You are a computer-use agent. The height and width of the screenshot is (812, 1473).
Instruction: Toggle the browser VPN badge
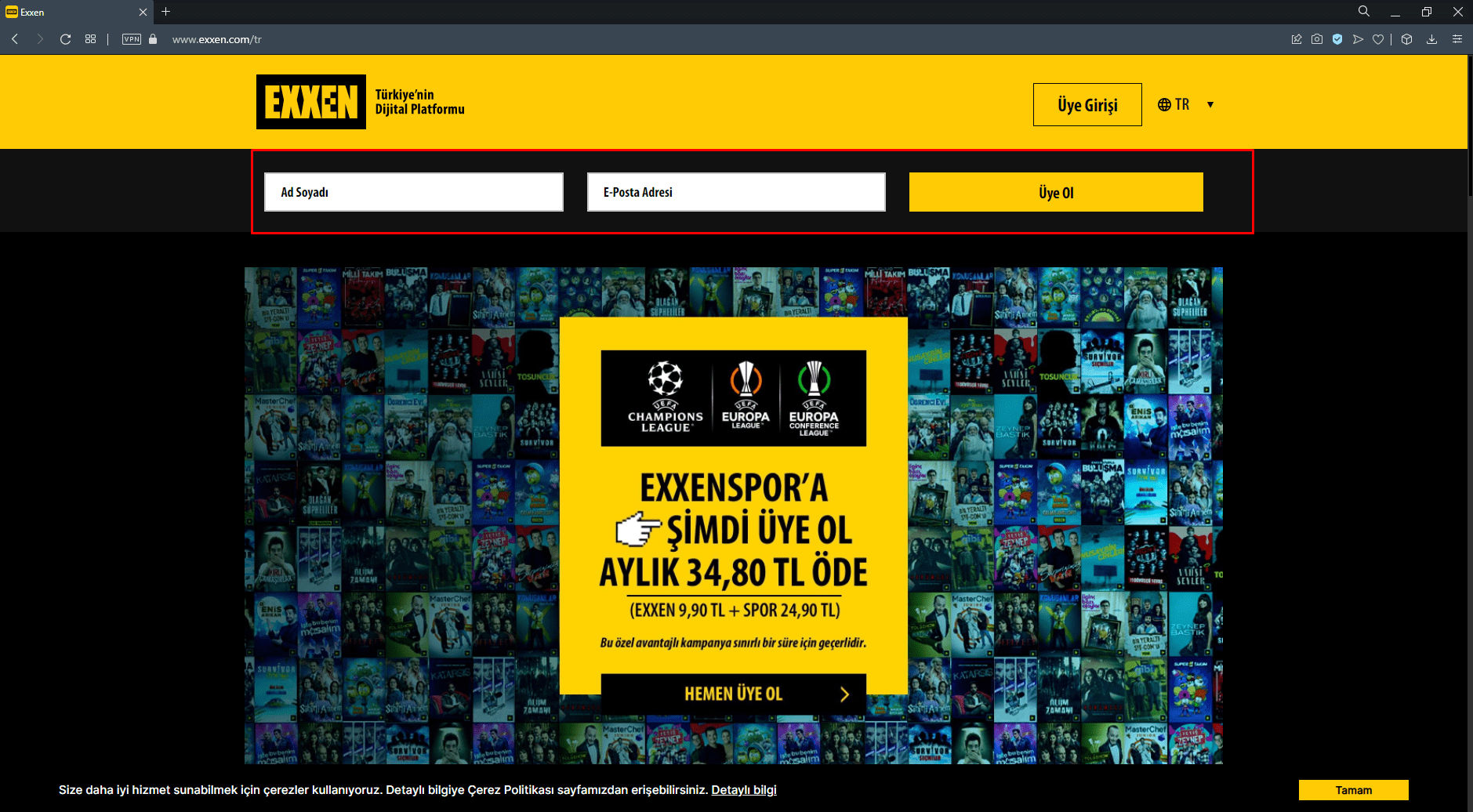click(132, 39)
